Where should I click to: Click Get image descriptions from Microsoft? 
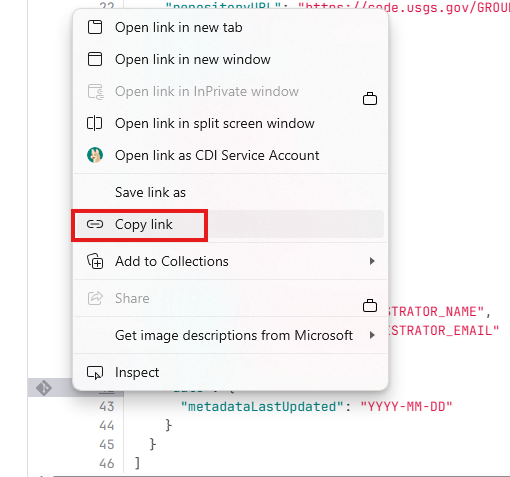coord(230,335)
